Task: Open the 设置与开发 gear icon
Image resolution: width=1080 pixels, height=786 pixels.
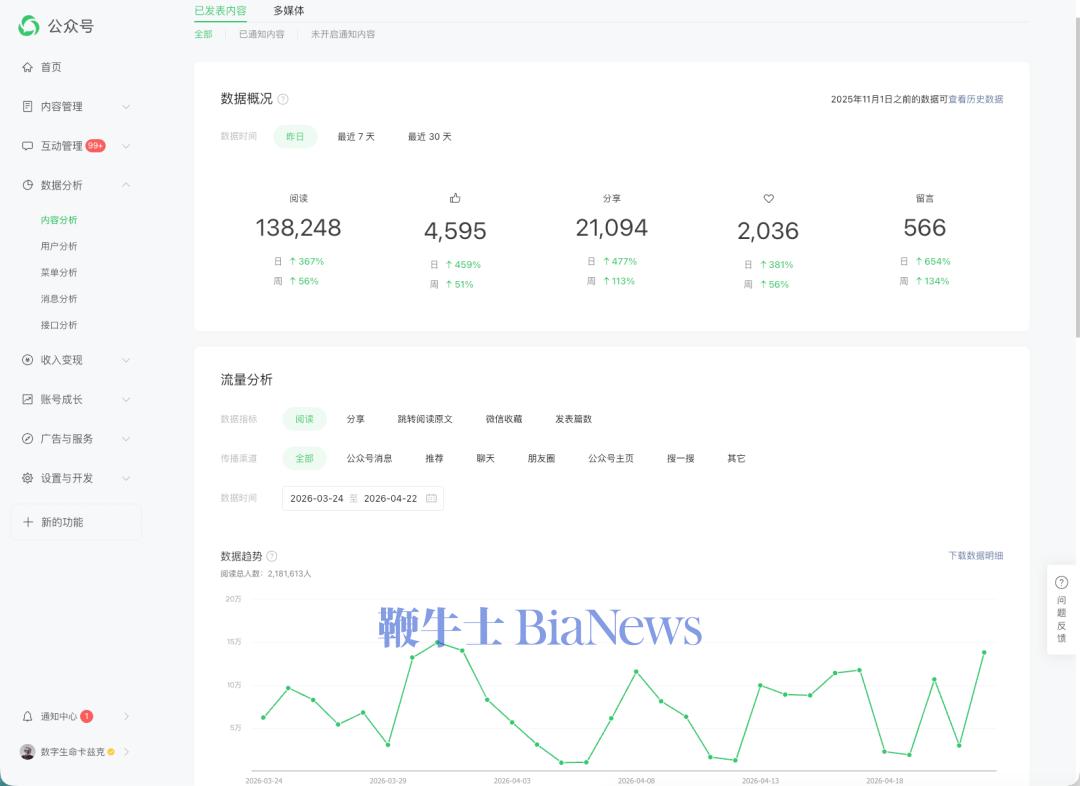Action: point(28,478)
